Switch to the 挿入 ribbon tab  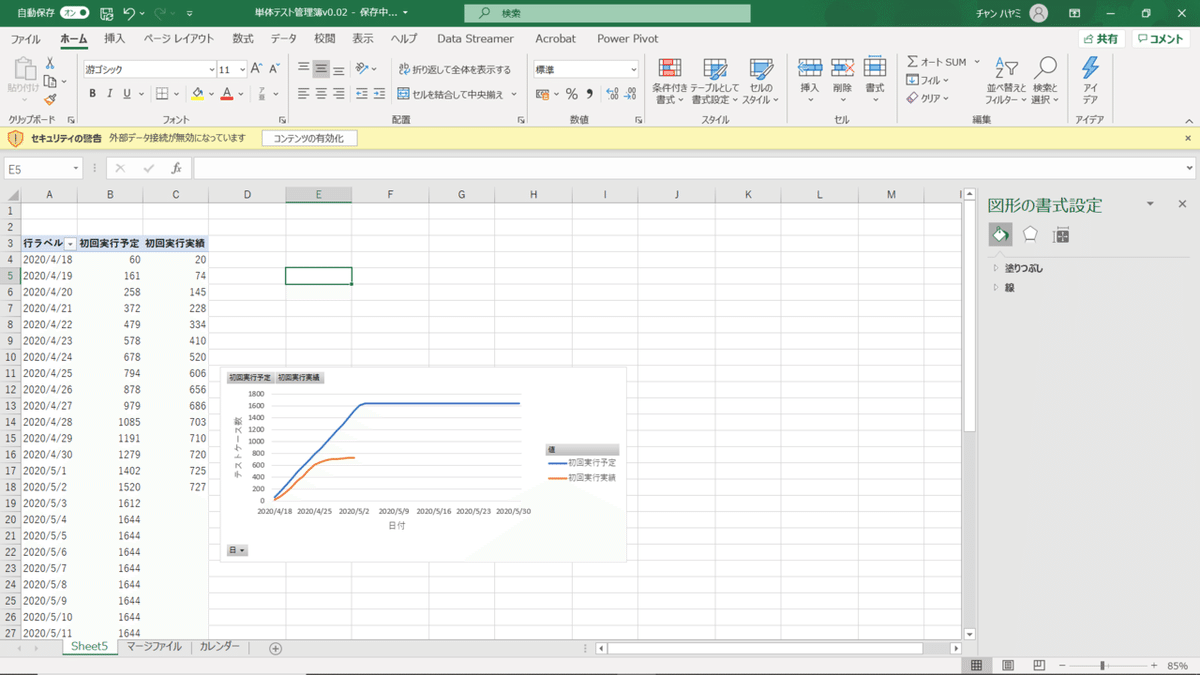(x=115, y=38)
